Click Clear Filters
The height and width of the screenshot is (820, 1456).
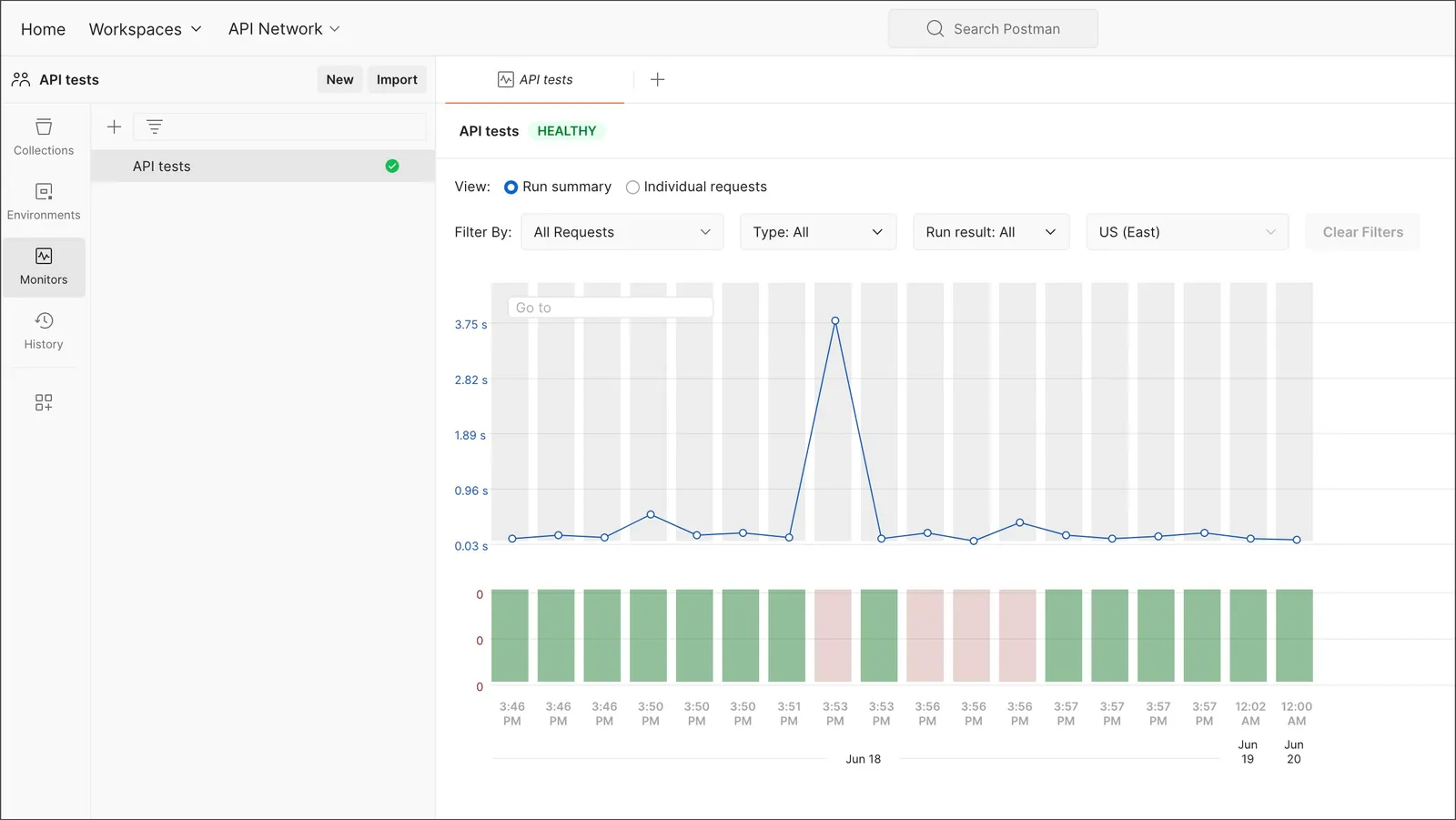1363,232
